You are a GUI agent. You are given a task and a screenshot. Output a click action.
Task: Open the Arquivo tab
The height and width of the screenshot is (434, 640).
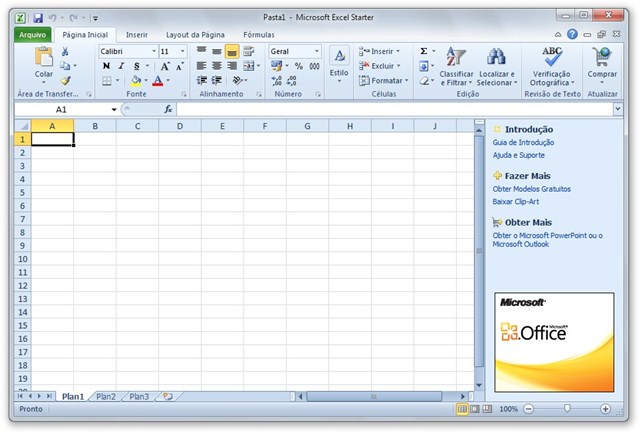pos(33,35)
